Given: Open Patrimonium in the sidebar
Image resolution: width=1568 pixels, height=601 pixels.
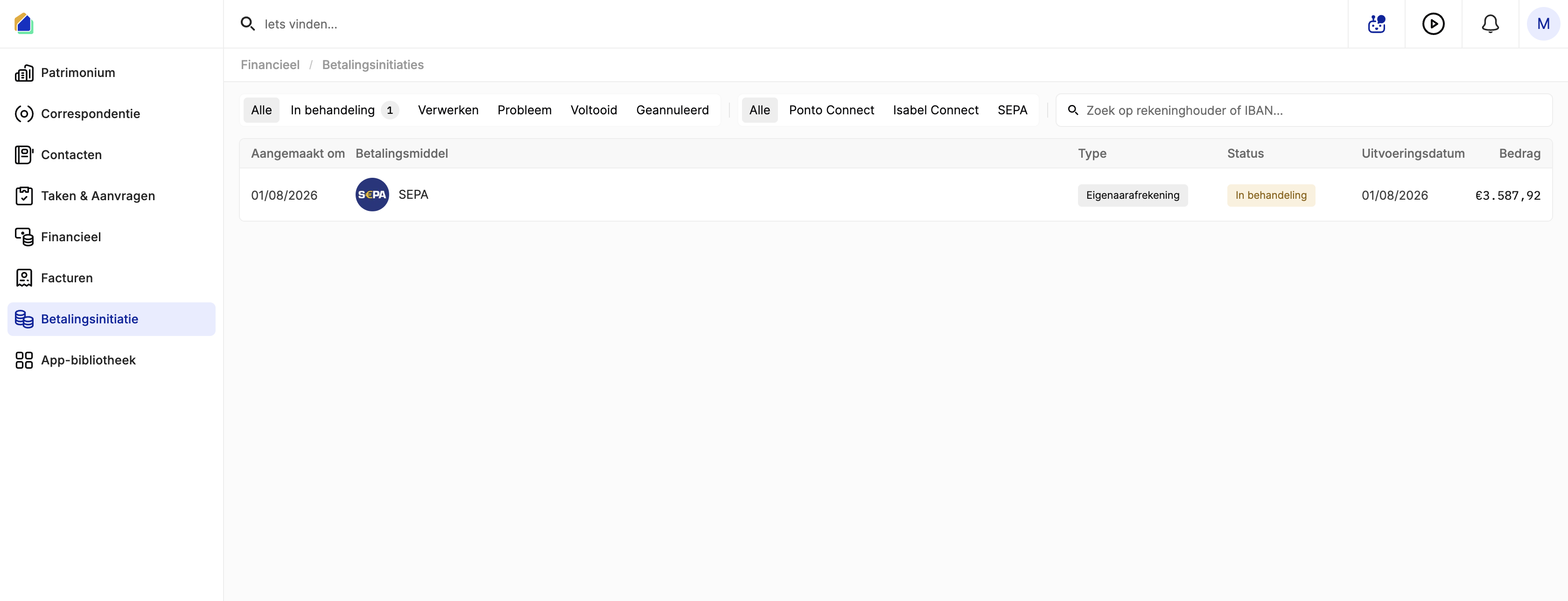Looking at the screenshot, I should [112, 73].
